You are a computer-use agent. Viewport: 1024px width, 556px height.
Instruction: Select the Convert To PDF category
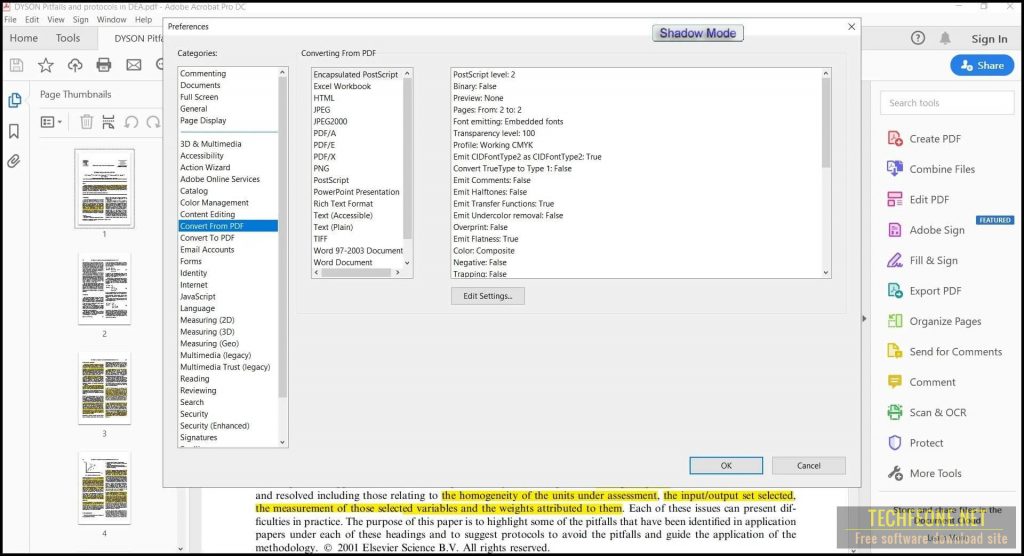207,238
